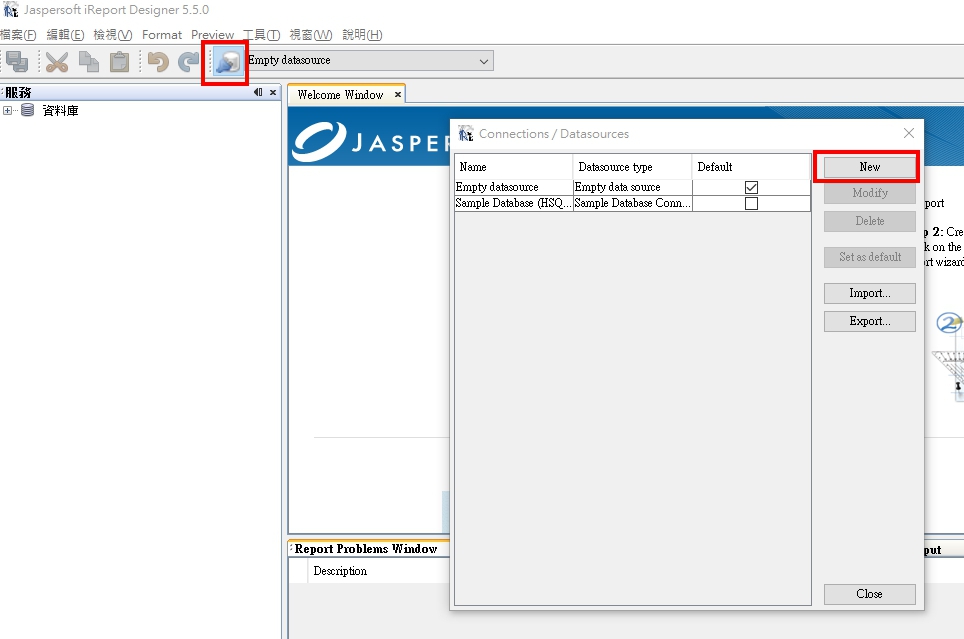Open the Empty datasource dropdown

coord(484,61)
